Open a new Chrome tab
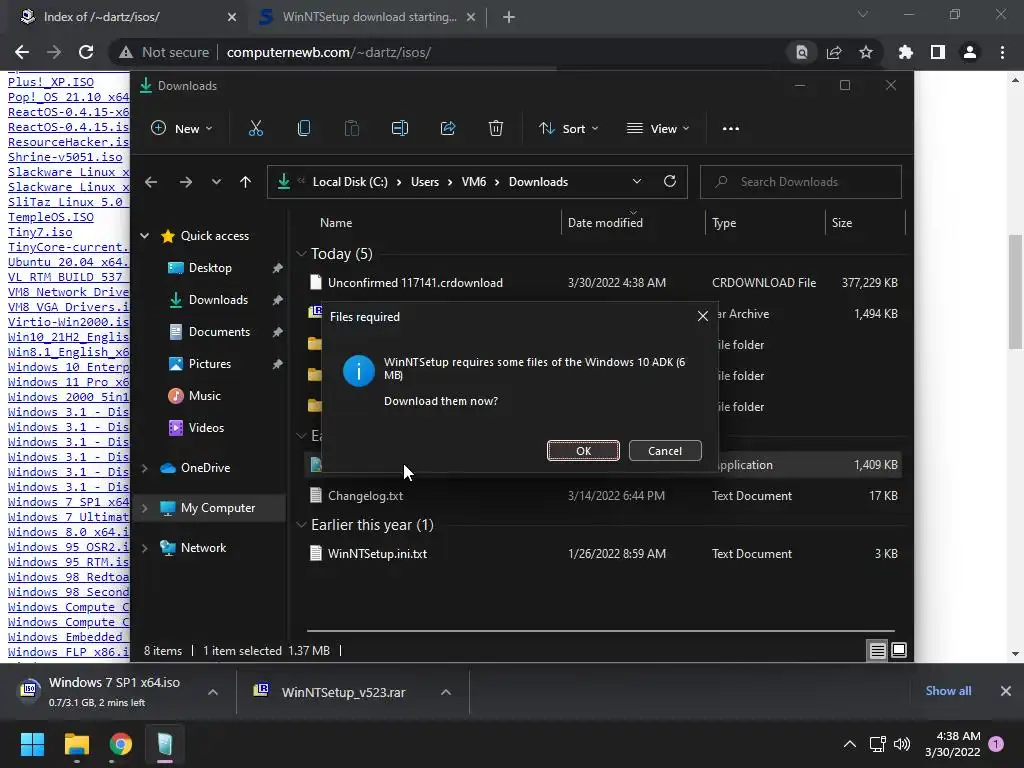 [509, 17]
